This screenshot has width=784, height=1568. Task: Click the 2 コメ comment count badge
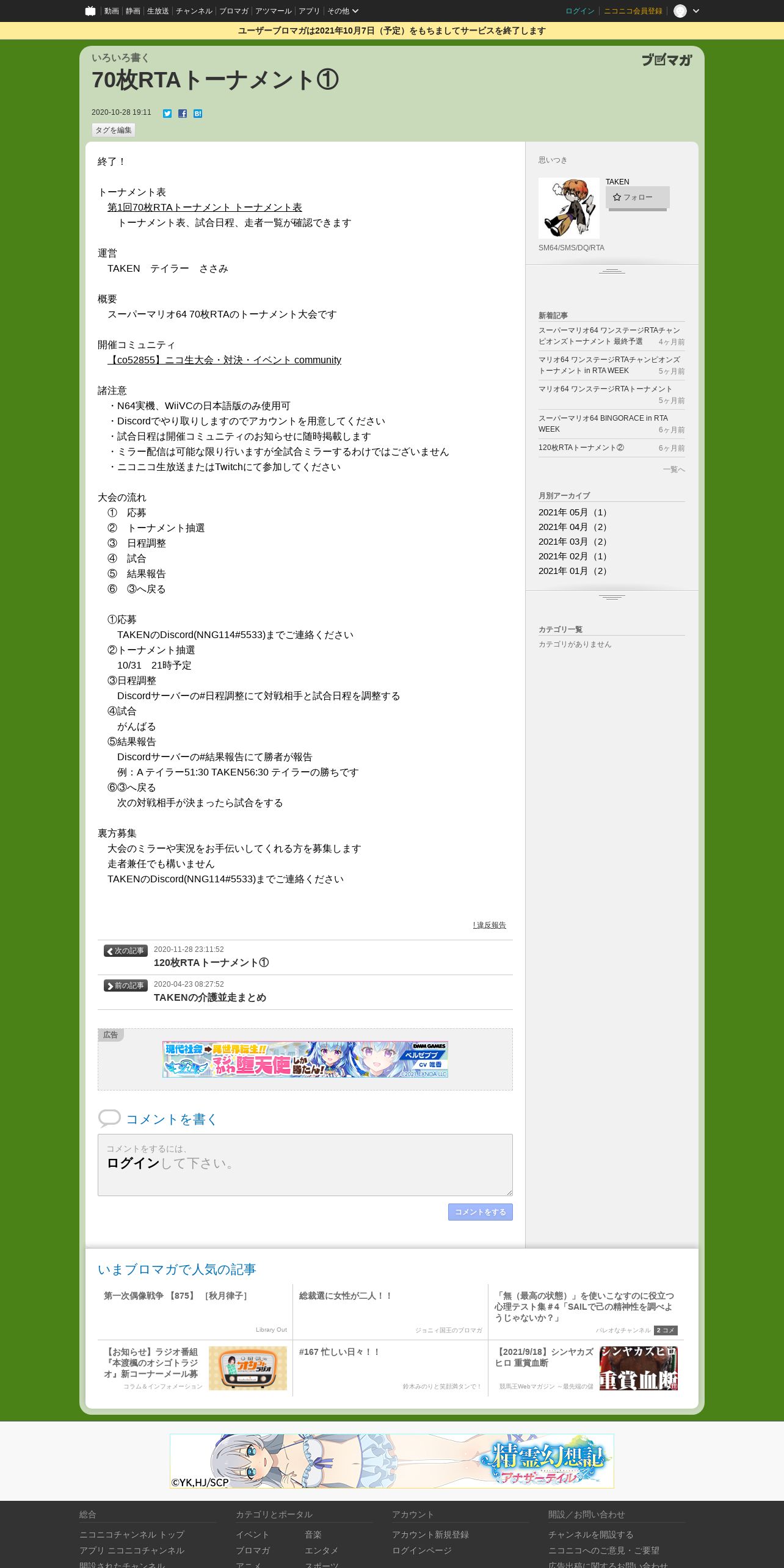pyautogui.click(x=666, y=1330)
